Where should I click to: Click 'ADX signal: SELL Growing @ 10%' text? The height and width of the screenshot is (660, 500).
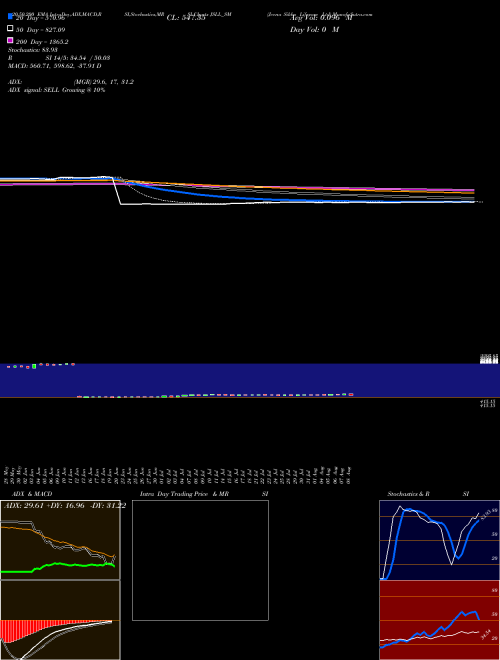tap(56, 90)
